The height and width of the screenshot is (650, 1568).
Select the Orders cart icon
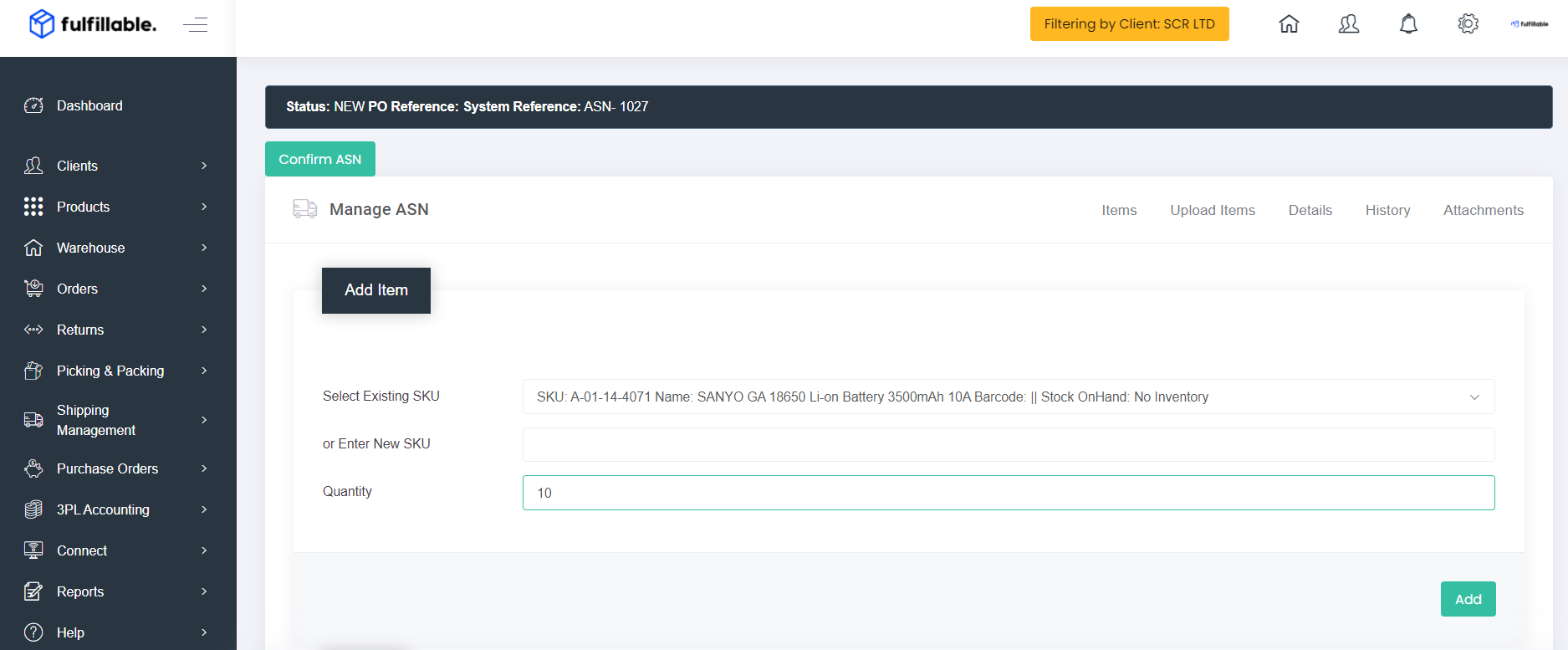pyautogui.click(x=33, y=289)
